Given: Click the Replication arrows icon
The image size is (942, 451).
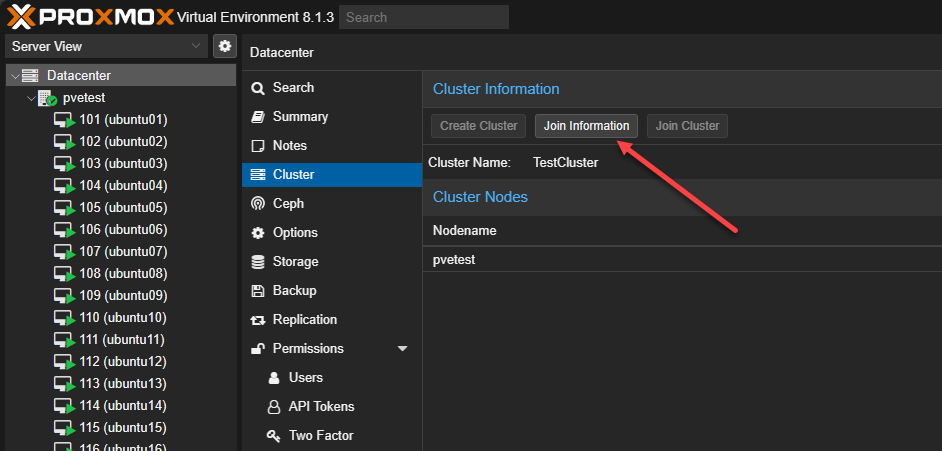Looking at the screenshot, I should (x=258, y=320).
